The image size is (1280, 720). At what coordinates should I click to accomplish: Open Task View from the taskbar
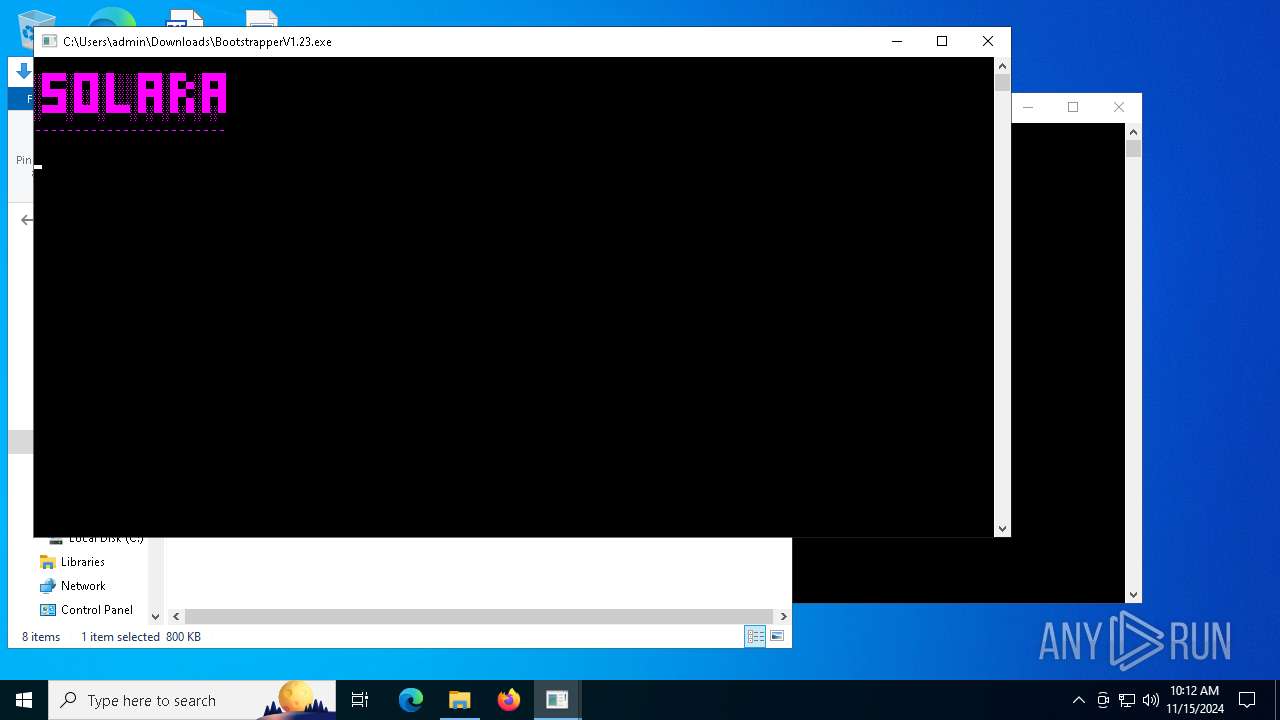tap(360, 700)
